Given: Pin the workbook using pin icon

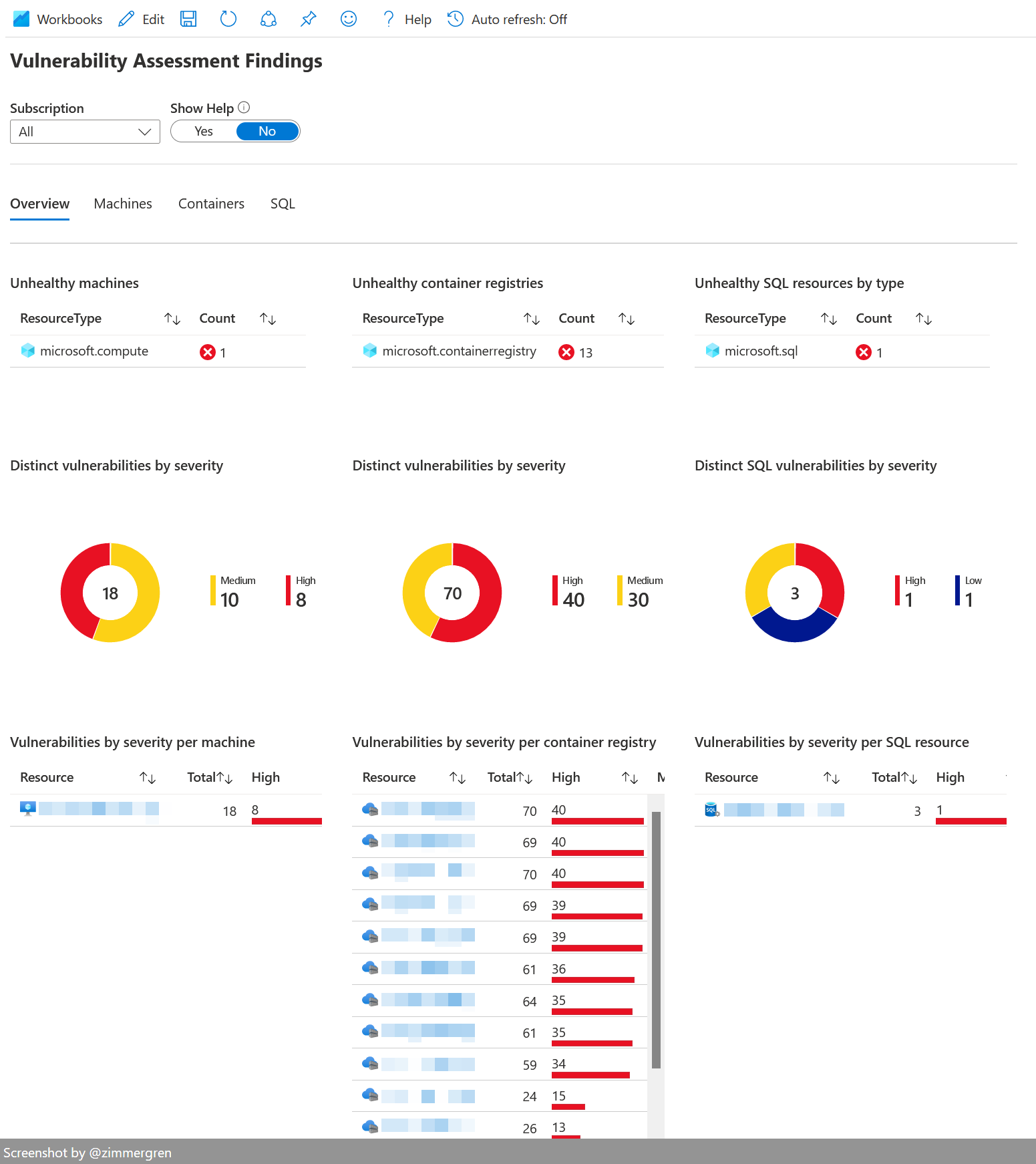Looking at the screenshot, I should 309,19.
